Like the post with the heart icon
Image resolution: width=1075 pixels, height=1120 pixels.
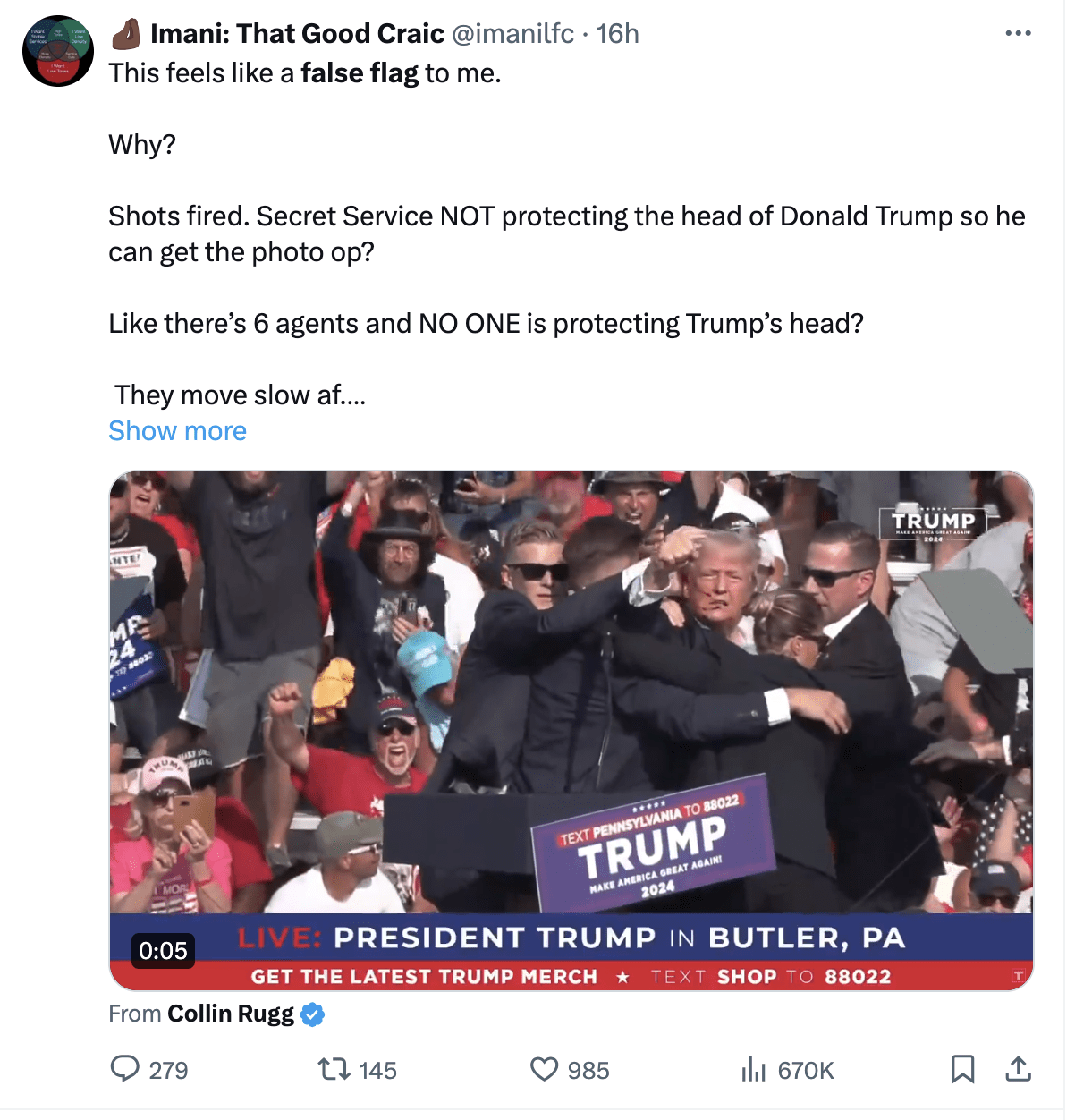tap(544, 1069)
